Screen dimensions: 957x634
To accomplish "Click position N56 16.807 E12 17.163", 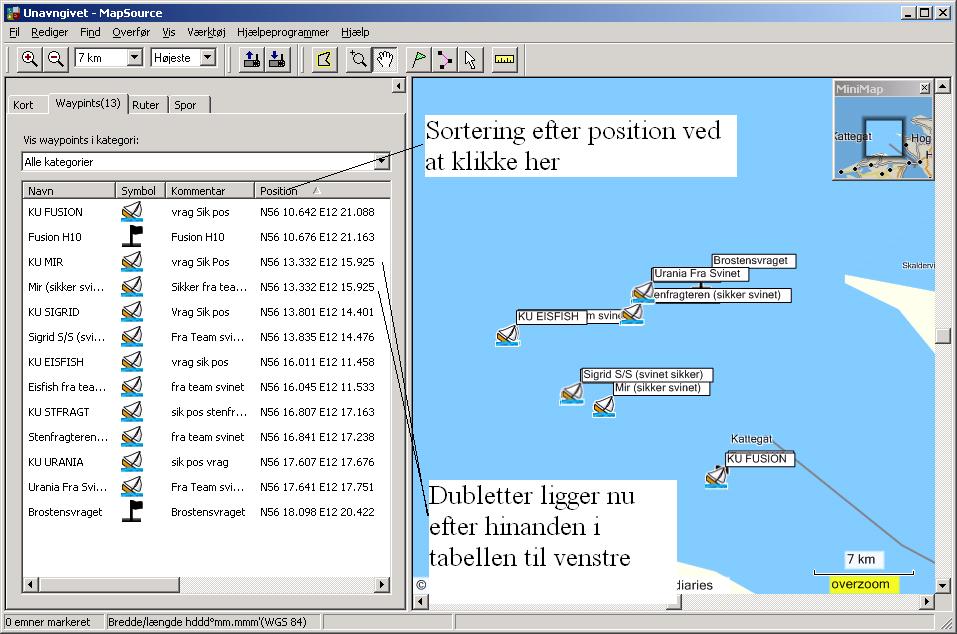I will tap(317, 412).
